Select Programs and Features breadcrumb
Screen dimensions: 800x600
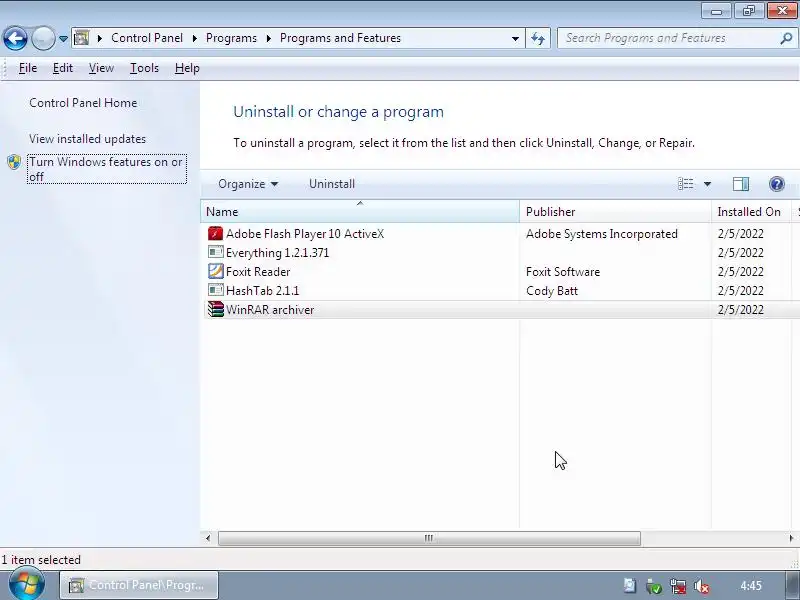coord(340,38)
